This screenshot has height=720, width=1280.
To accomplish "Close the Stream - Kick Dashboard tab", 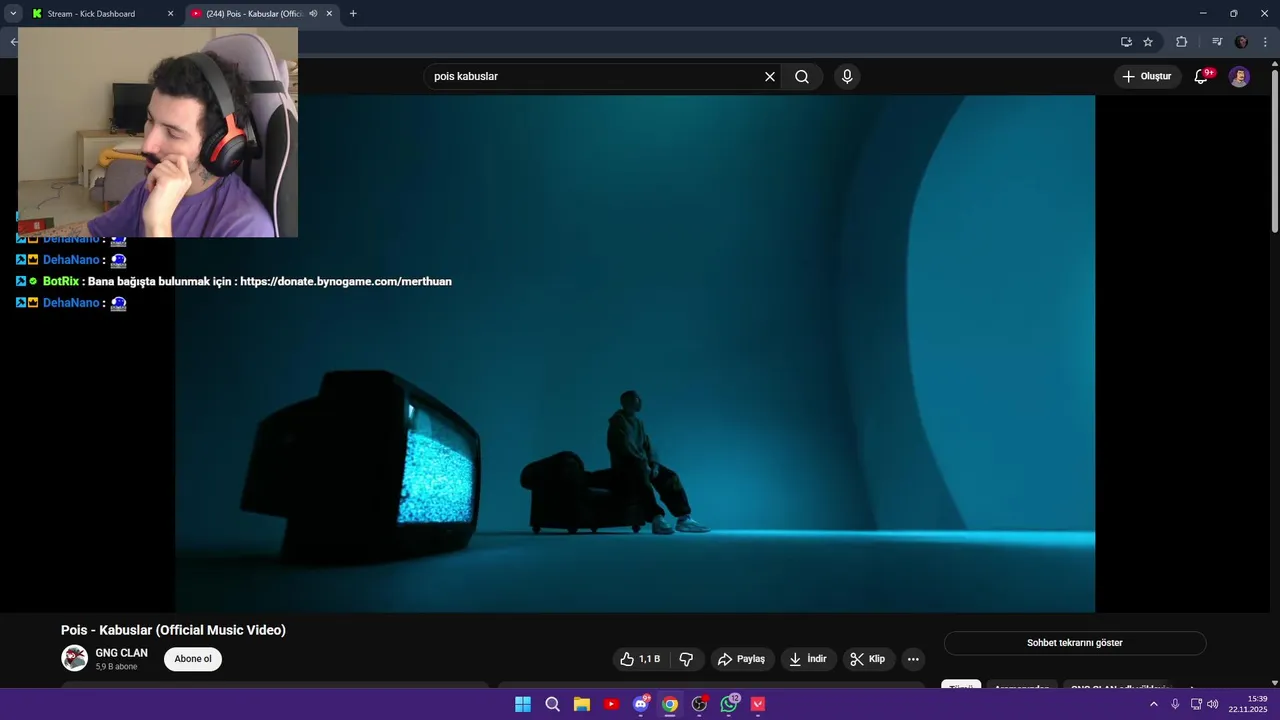I will click(x=170, y=14).
